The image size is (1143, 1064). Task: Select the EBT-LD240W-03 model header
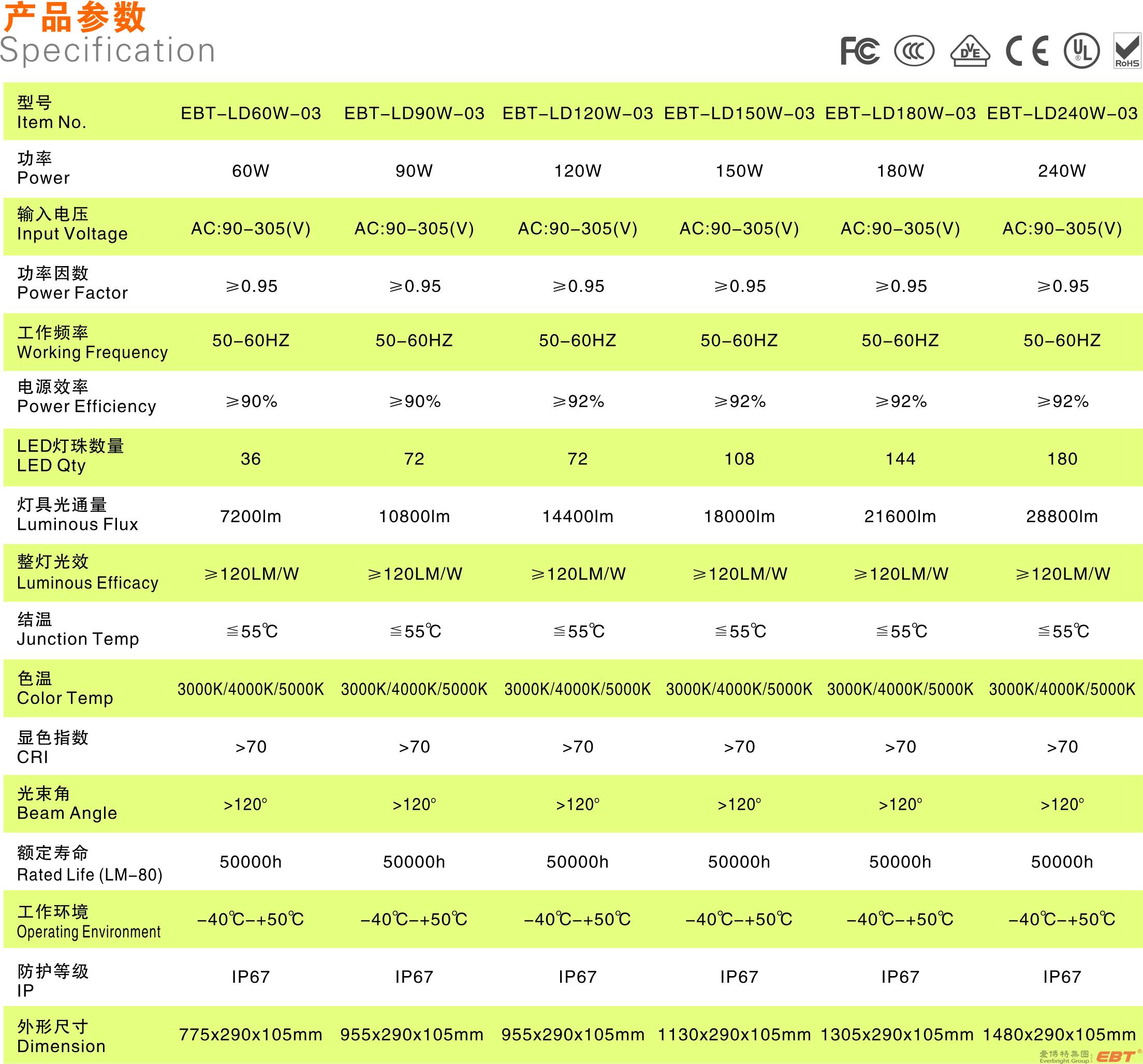click(x=1062, y=113)
